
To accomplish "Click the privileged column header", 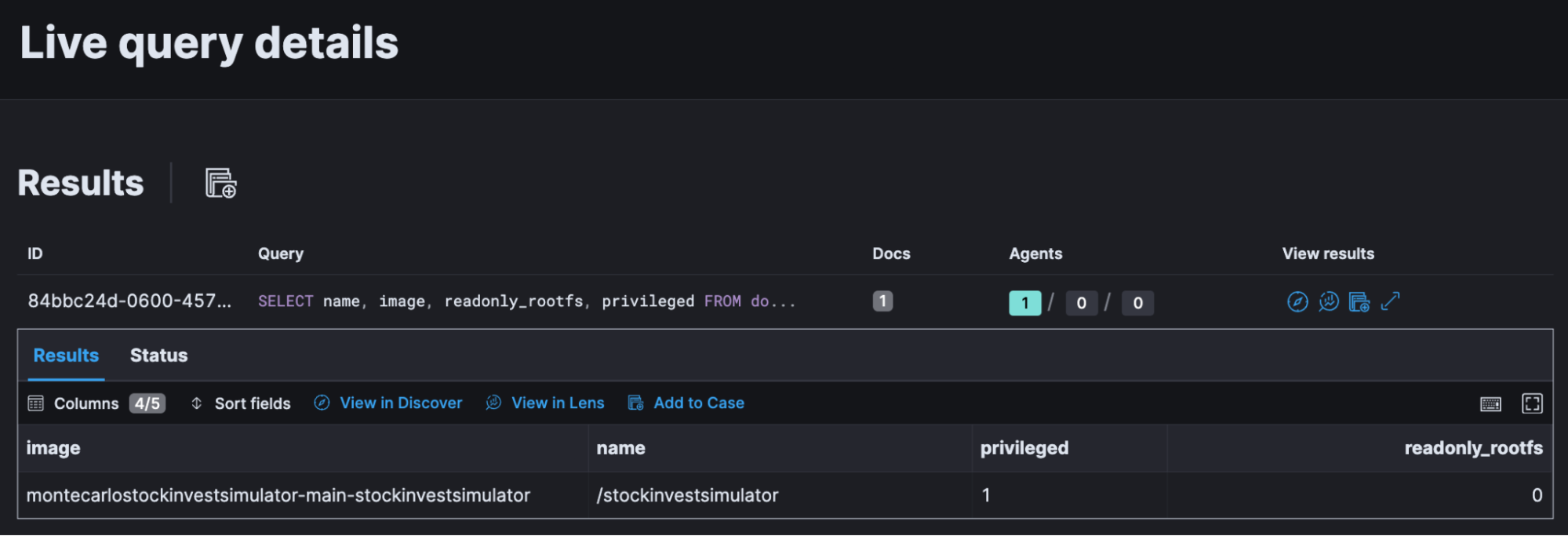I will 1024,448.
